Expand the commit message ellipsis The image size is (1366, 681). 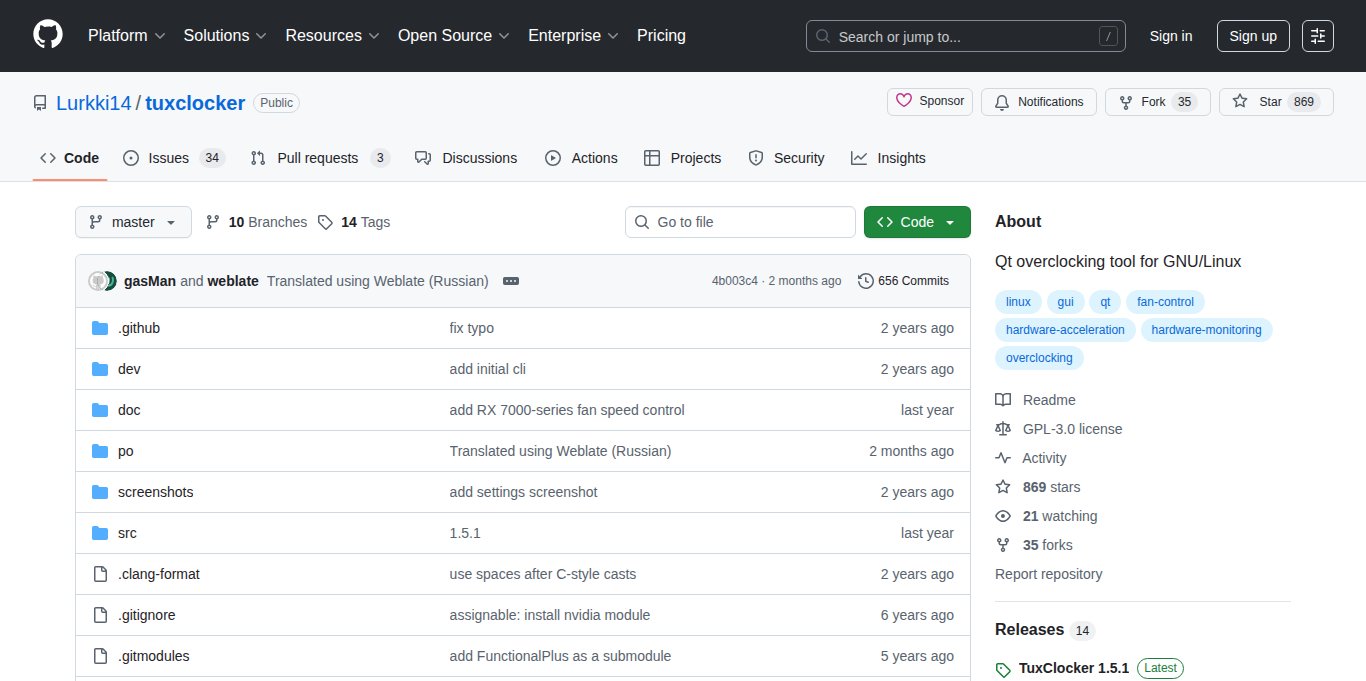pos(511,281)
